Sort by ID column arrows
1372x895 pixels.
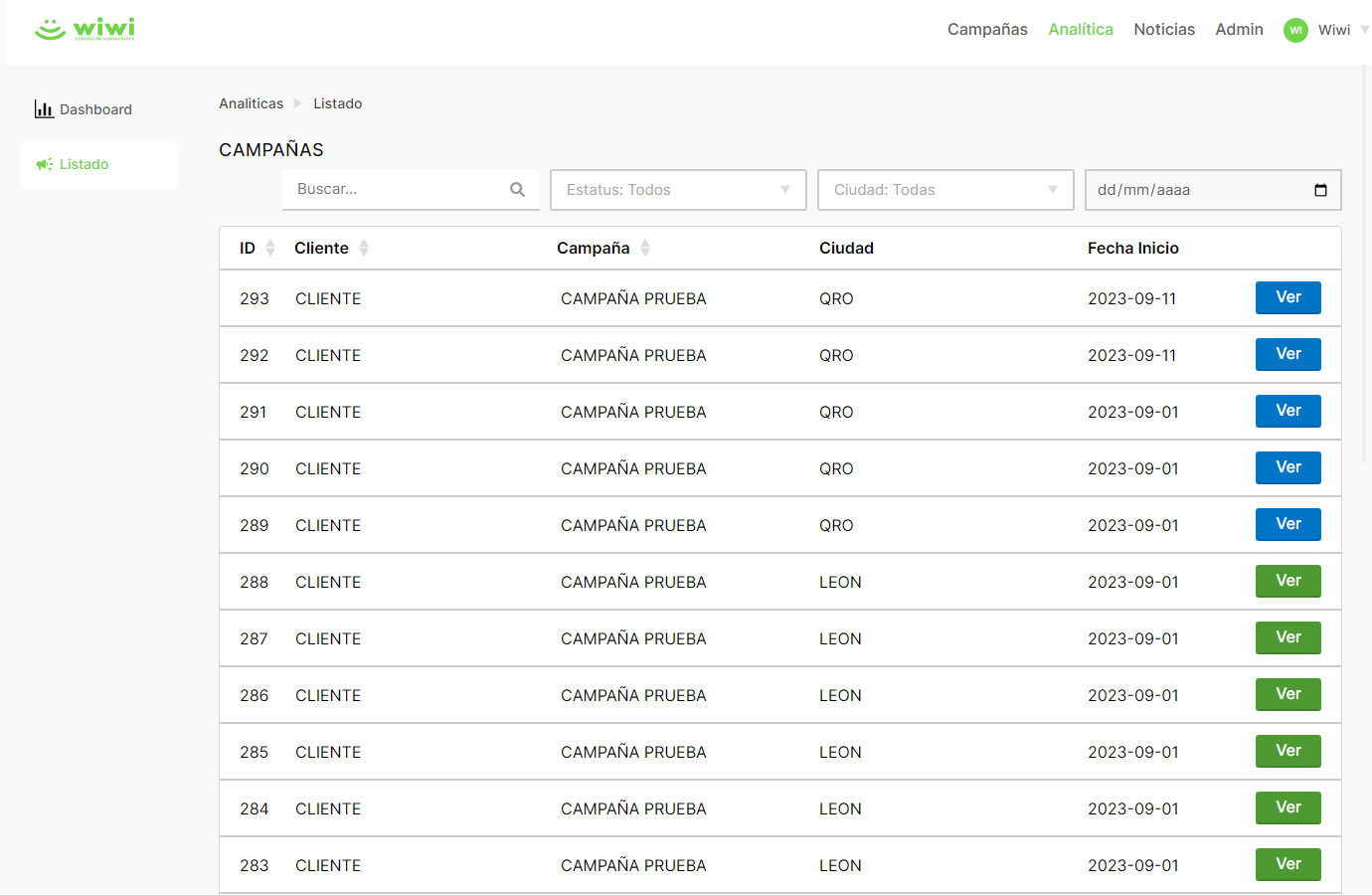click(270, 248)
